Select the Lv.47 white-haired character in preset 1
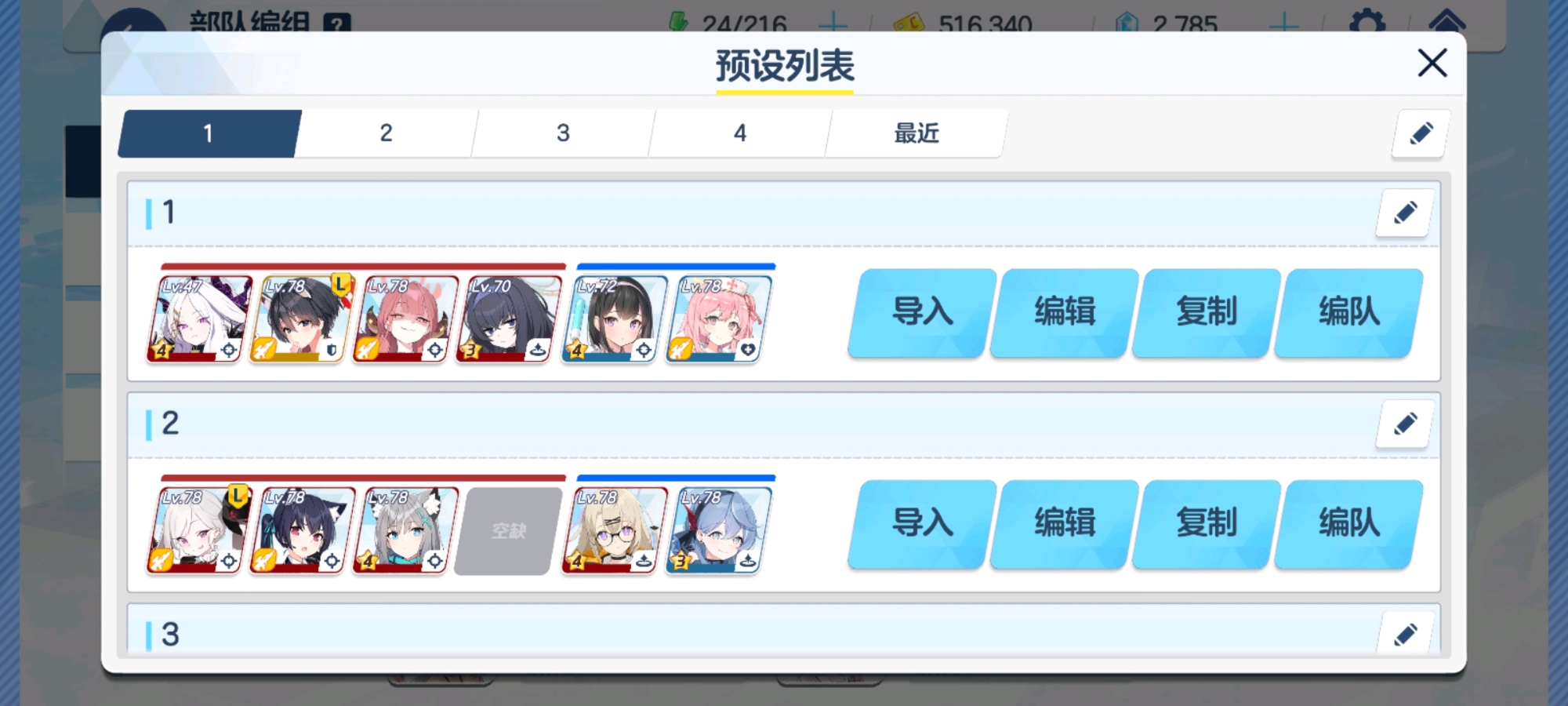Image resolution: width=1568 pixels, height=706 pixels. click(x=199, y=318)
